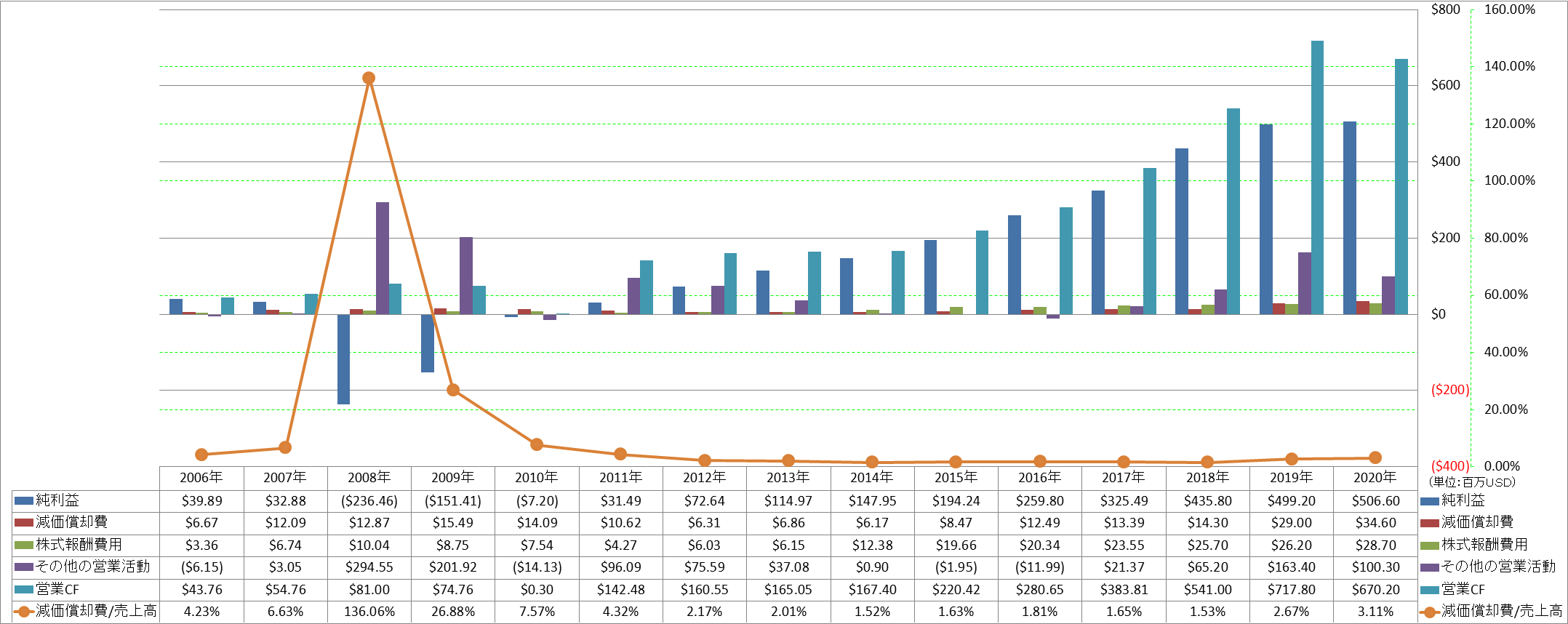Click the 160.00% secondary axis label

click(1510, 9)
